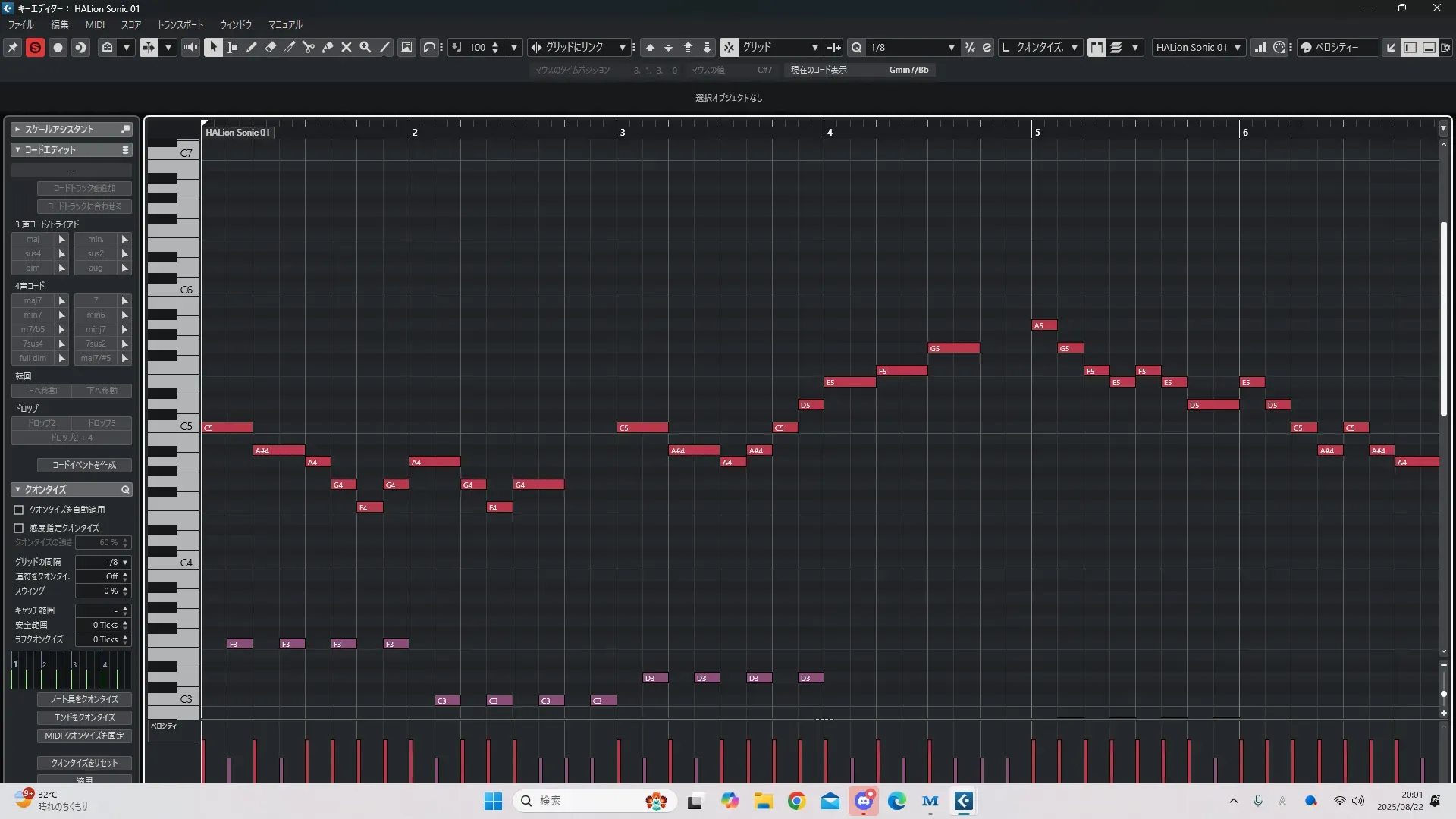Select the Draw pencil tool
This screenshot has width=1456, height=819.
tap(252, 47)
